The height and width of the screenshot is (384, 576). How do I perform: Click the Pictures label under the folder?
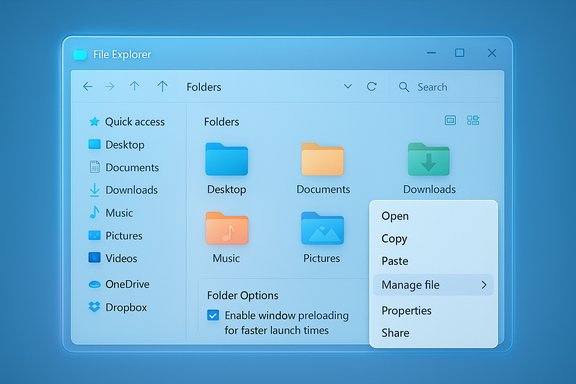click(321, 258)
